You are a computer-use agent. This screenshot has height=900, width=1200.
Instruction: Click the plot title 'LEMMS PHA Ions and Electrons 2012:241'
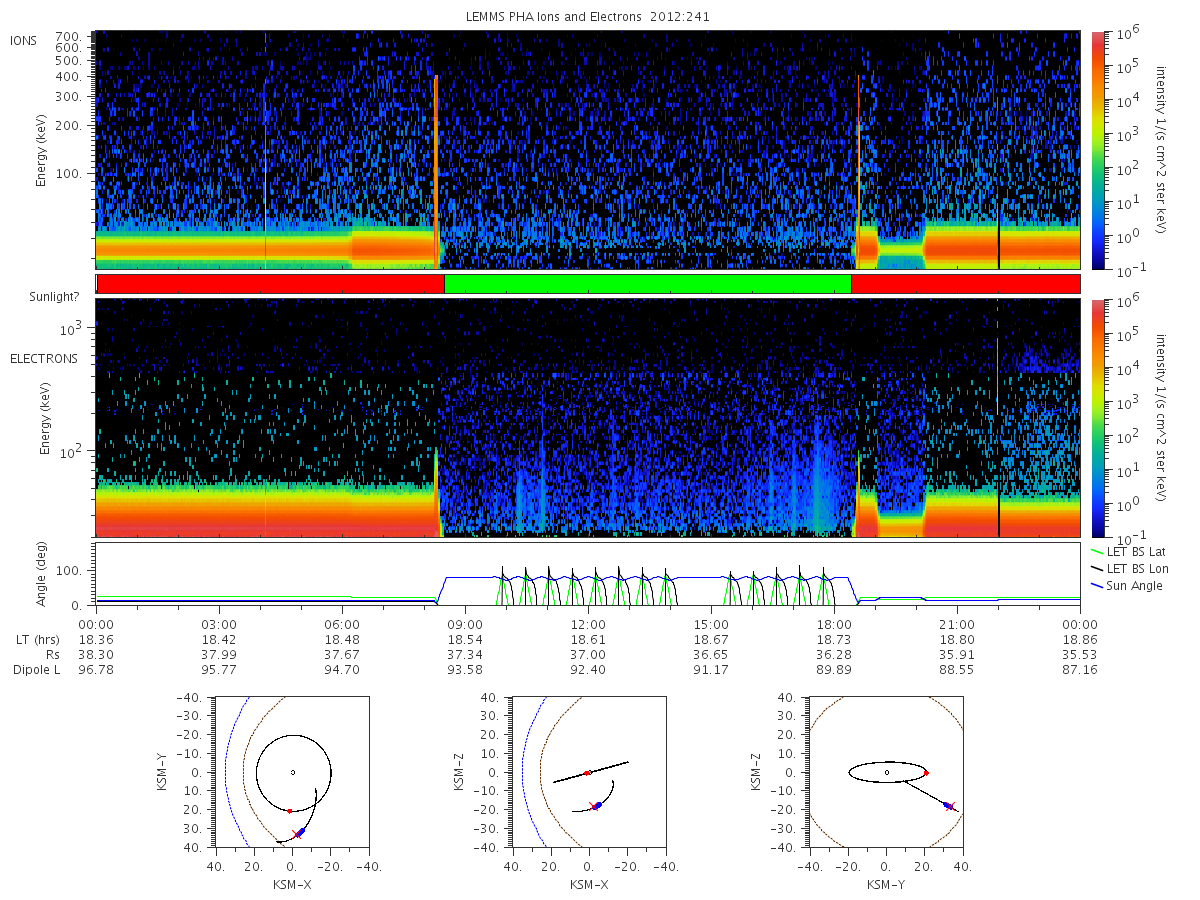point(586,17)
